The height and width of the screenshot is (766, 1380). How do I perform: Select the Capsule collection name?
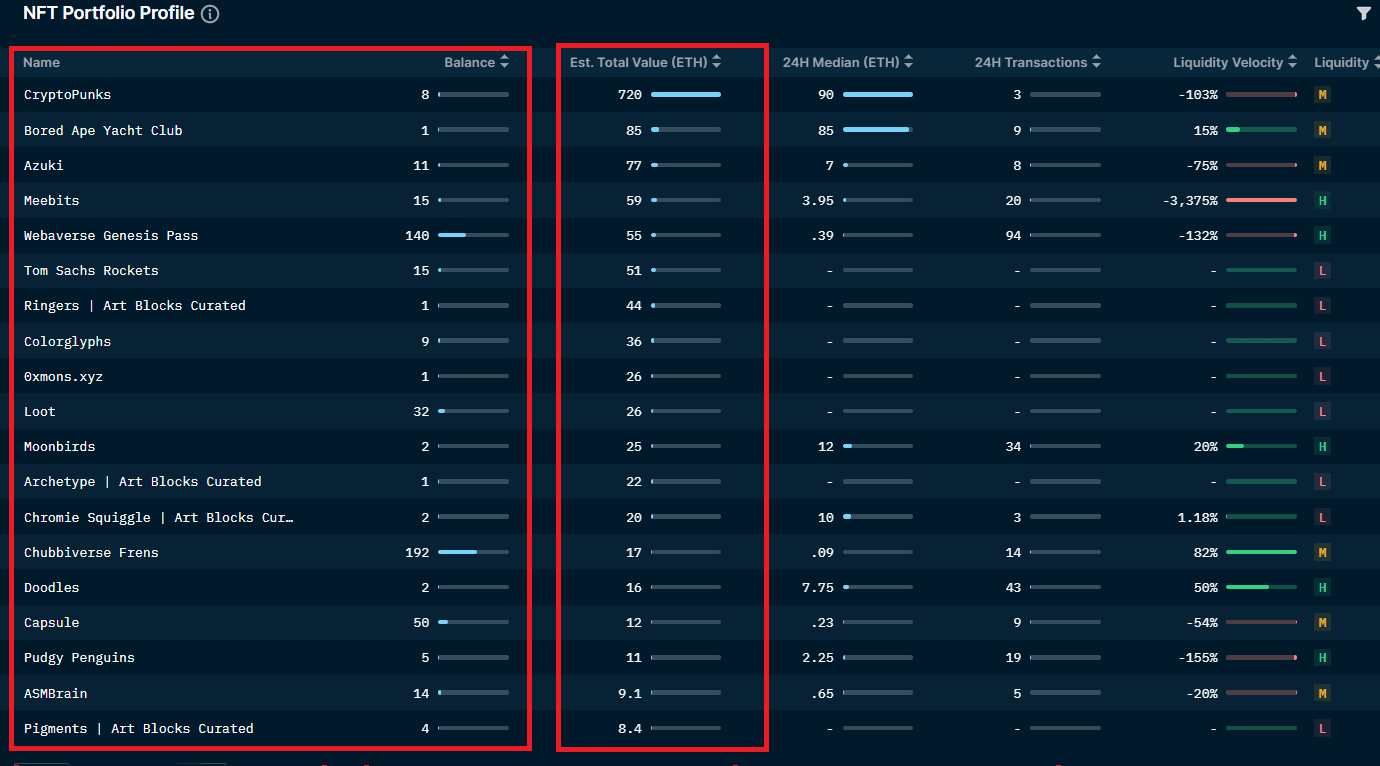pyautogui.click(x=52, y=622)
